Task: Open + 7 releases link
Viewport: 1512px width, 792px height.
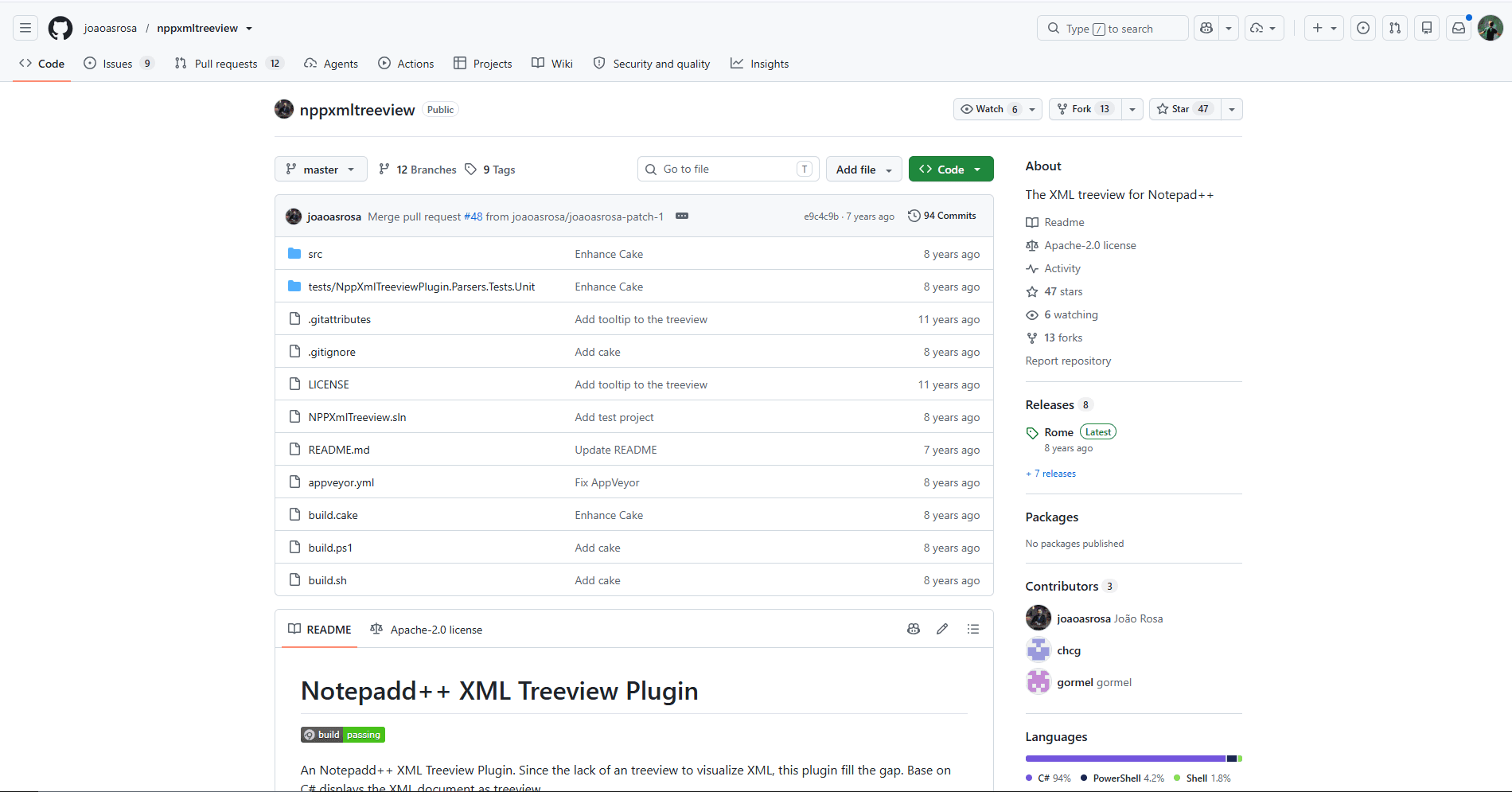Action: 1050,474
